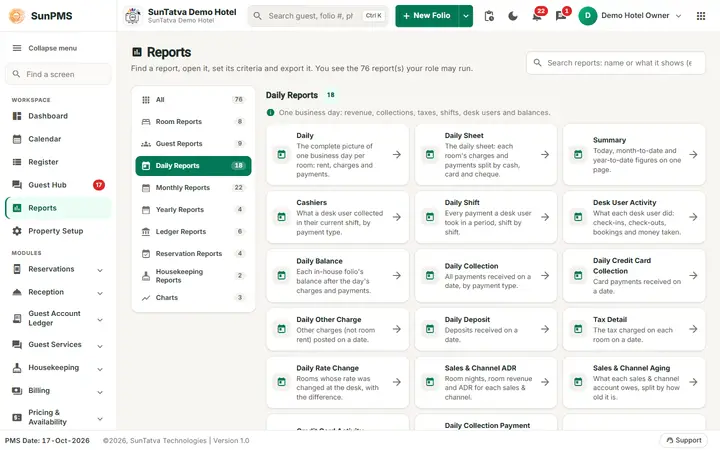Image resolution: width=720 pixels, height=450 pixels.
Task: Open Daily Shift report arrow
Action: tap(545, 217)
